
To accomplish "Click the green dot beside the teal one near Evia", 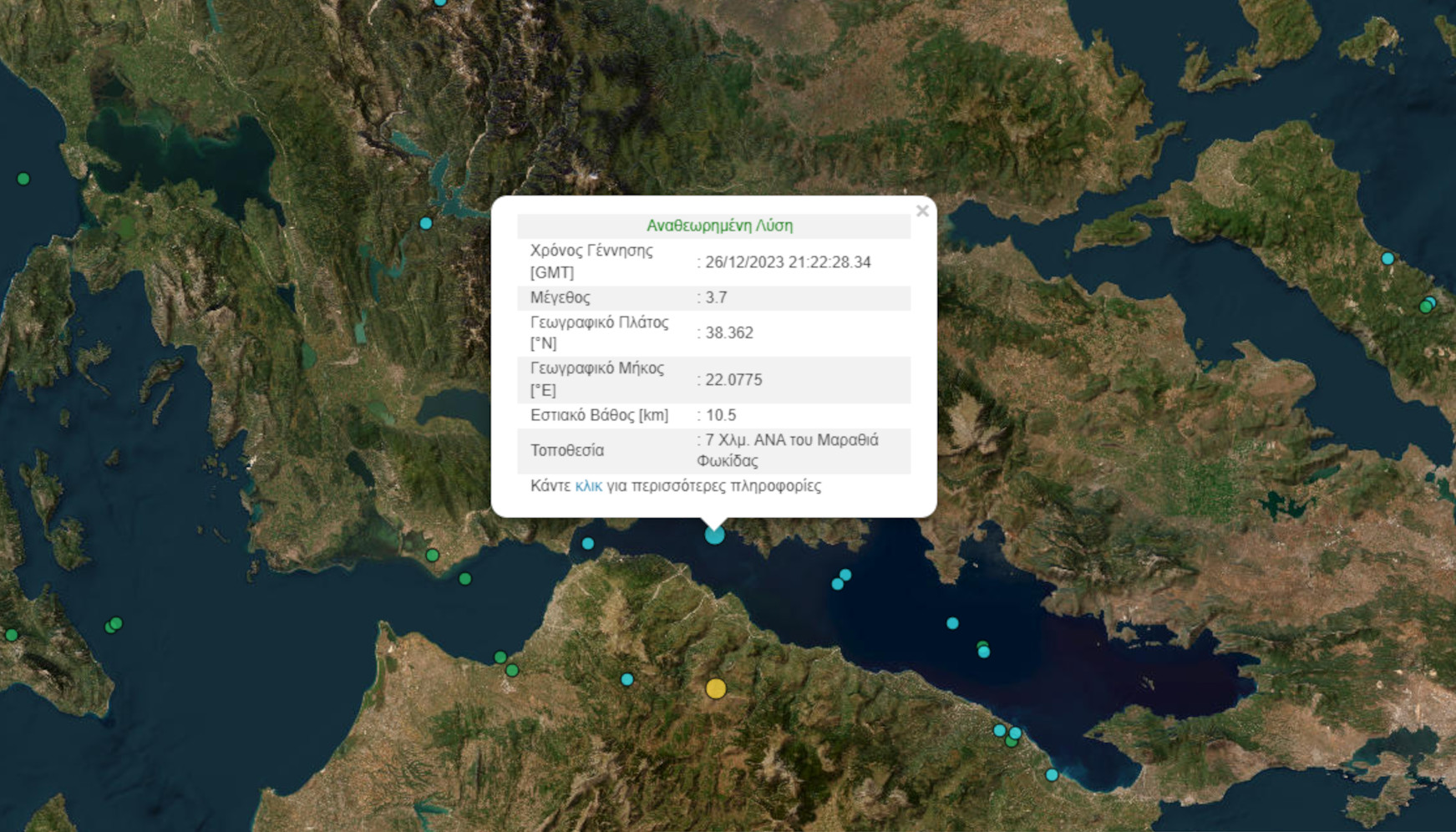I will (1427, 307).
